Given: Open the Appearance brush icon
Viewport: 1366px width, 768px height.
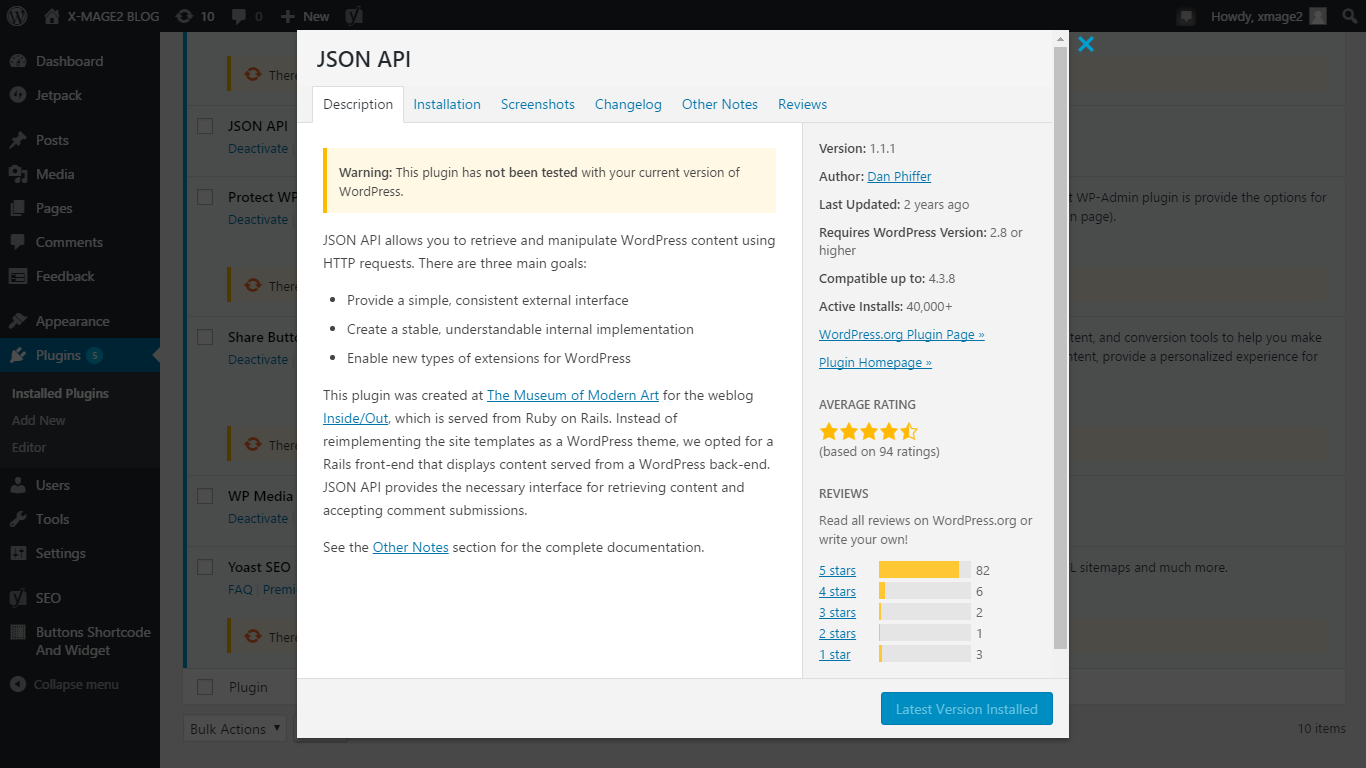Looking at the screenshot, I should (x=18, y=321).
